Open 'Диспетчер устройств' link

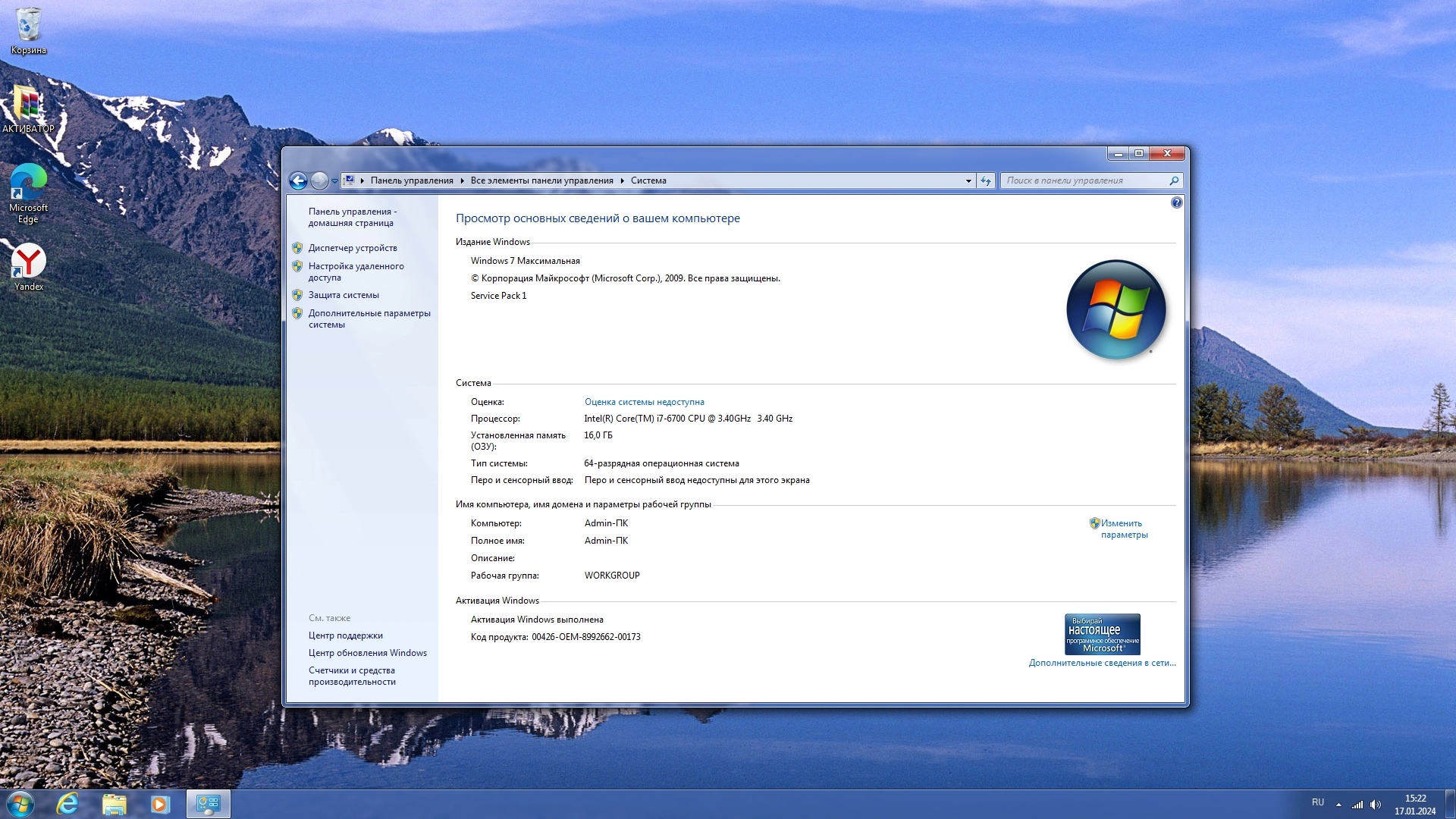point(353,248)
